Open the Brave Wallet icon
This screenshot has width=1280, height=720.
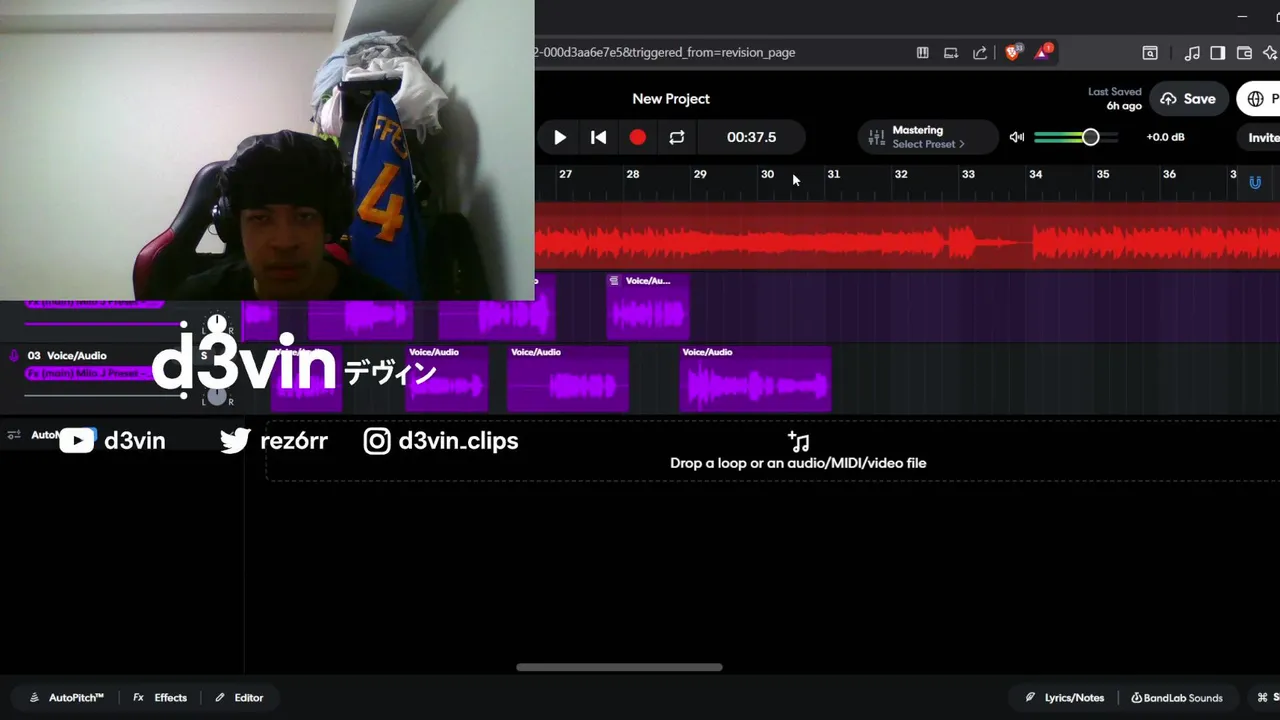1245,53
